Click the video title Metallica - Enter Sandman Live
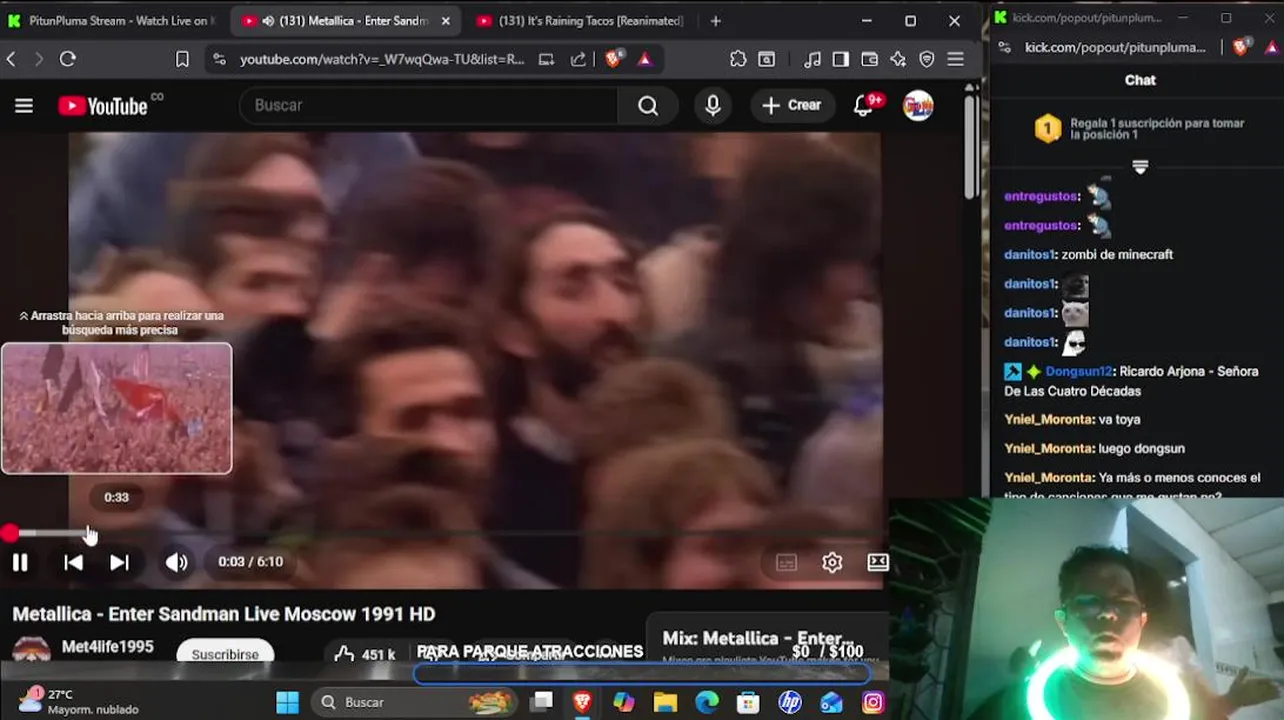Viewport: 1284px width, 720px height. (224, 614)
